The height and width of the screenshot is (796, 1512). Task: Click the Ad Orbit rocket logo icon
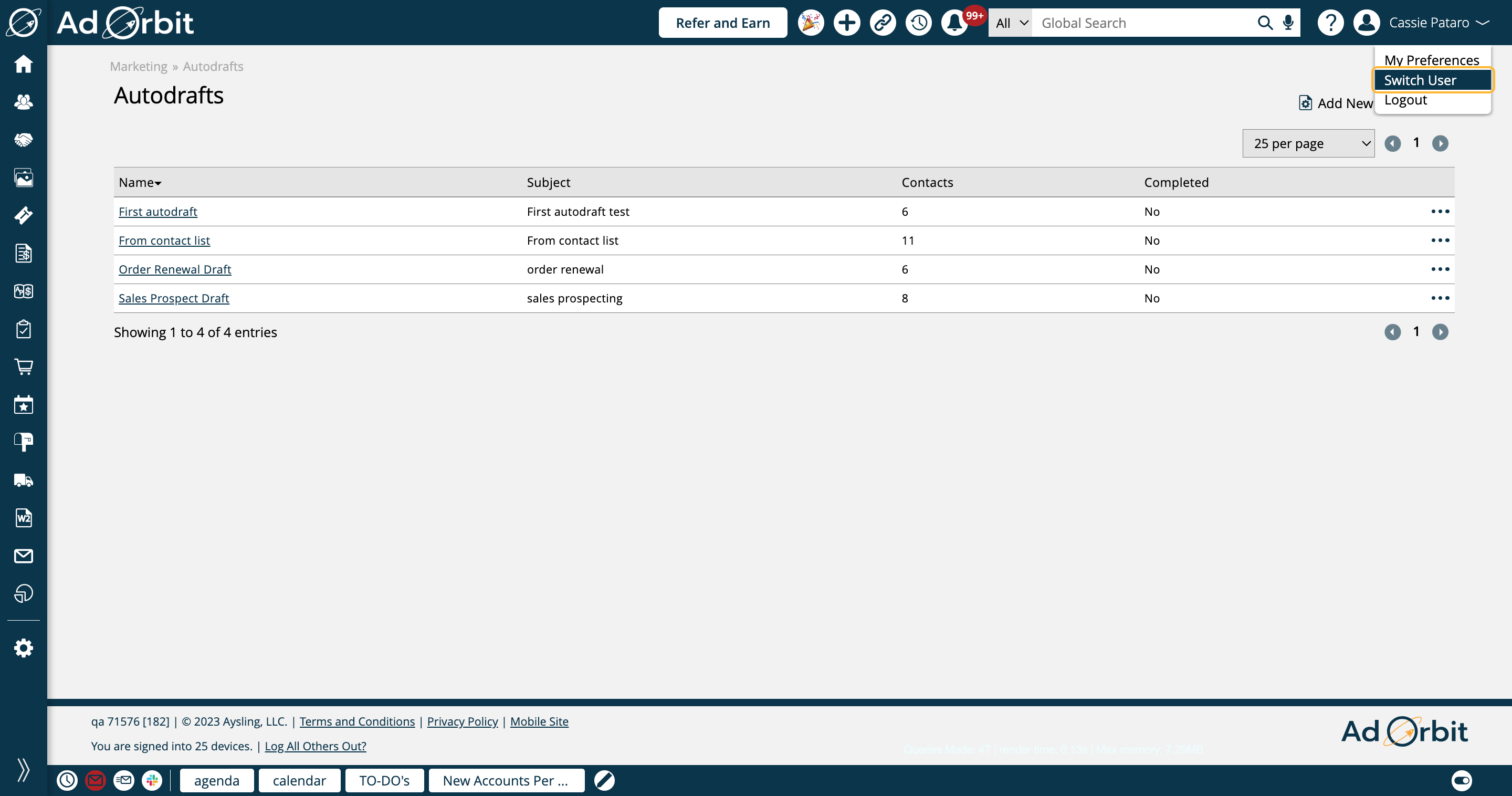click(x=24, y=22)
